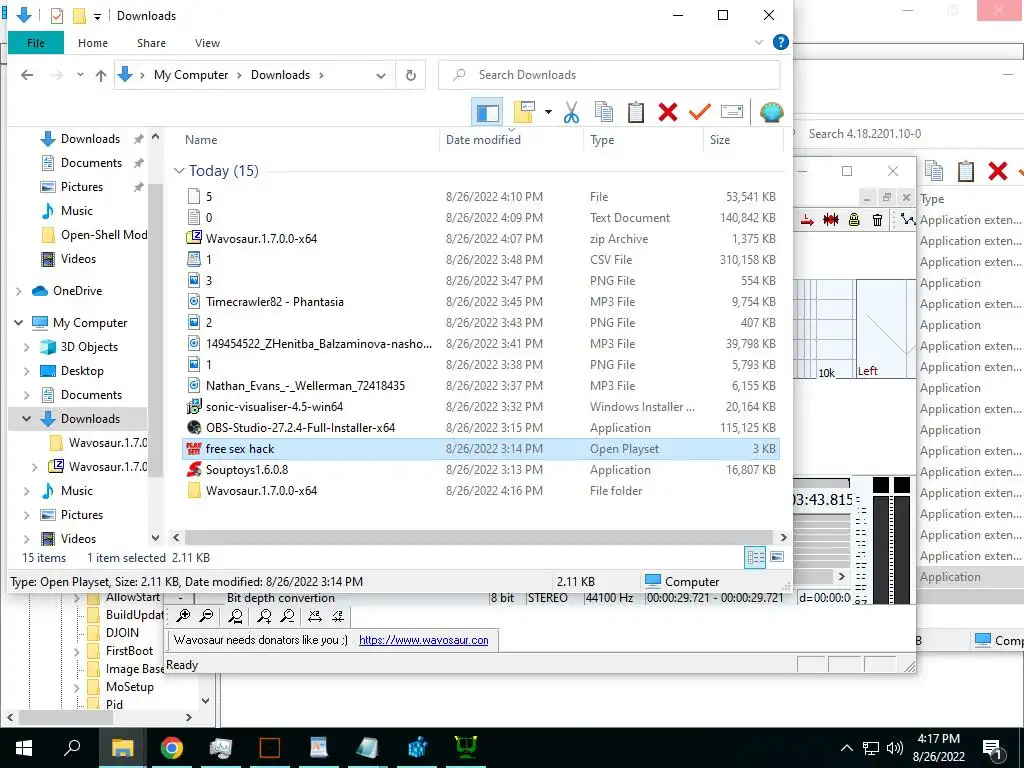Click the red X Delete icon in background Explorer

[x=997, y=171]
